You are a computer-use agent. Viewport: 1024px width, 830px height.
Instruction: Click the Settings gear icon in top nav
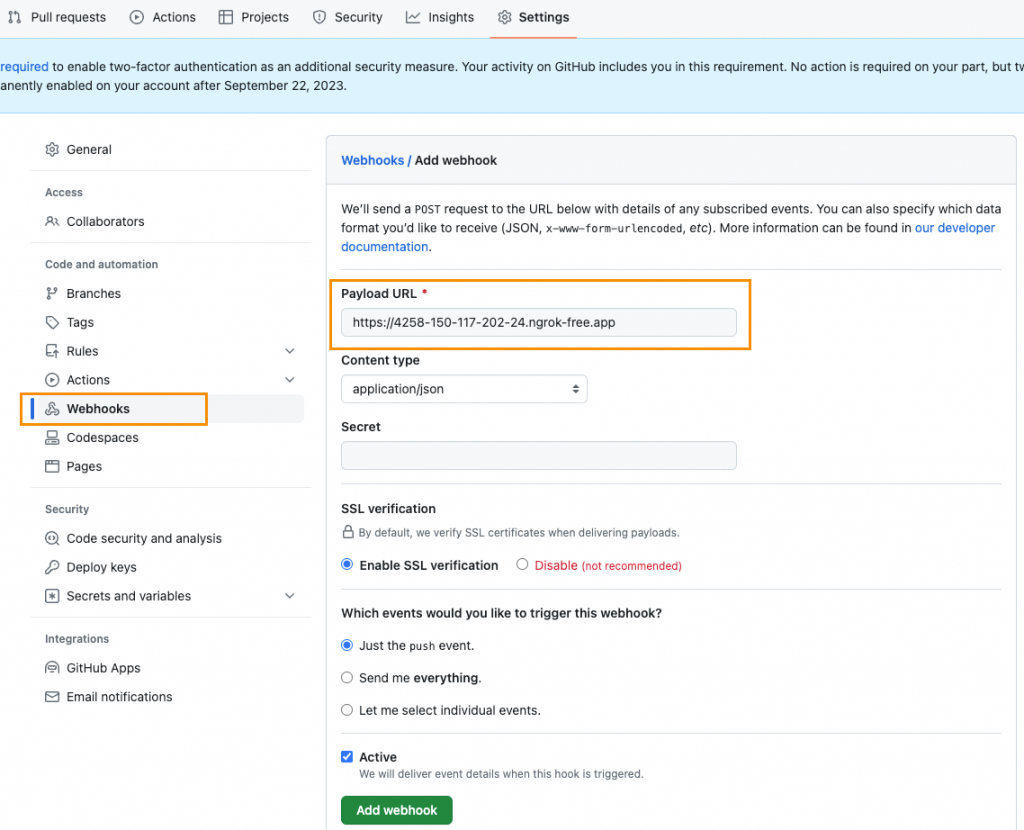click(504, 17)
